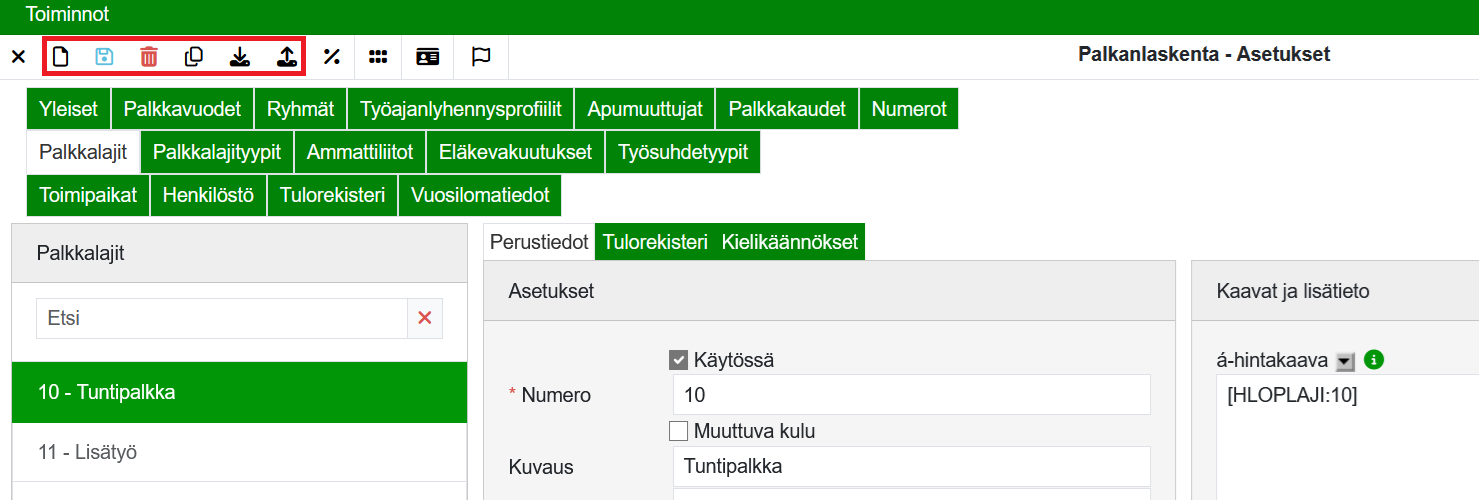Image resolution: width=1479 pixels, height=500 pixels.
Task: Open the Tulorekisteri sub-tab beside Perustiedot
Action: click(654, 242)
